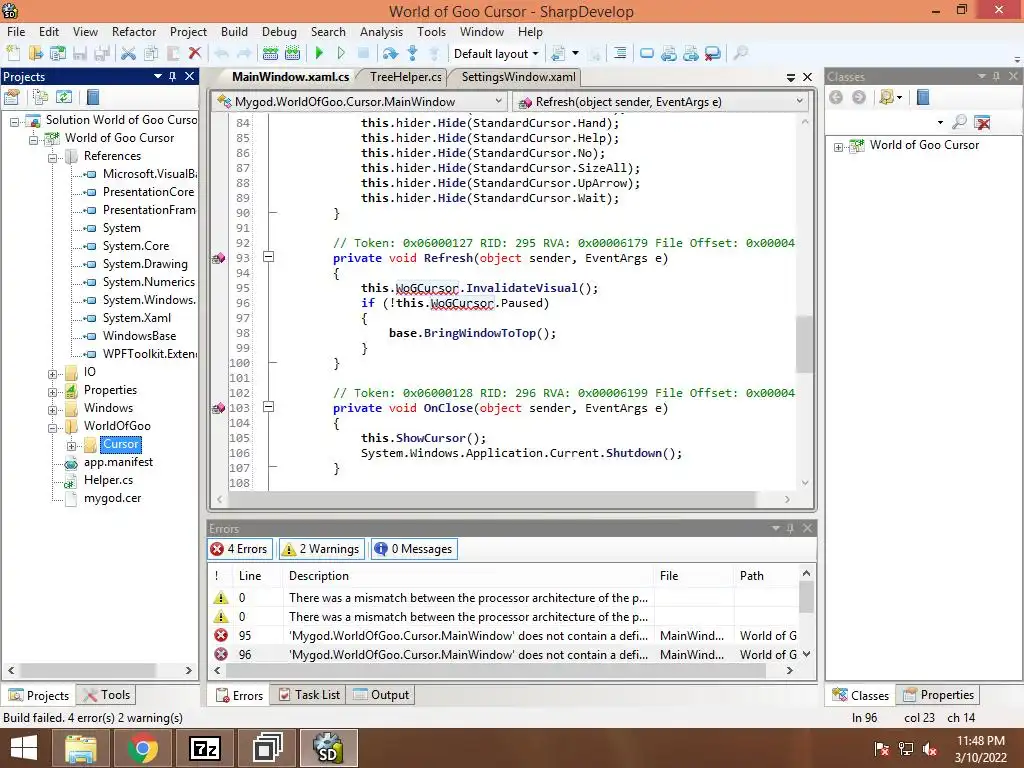Select app.manifest in the project tree

118,462
